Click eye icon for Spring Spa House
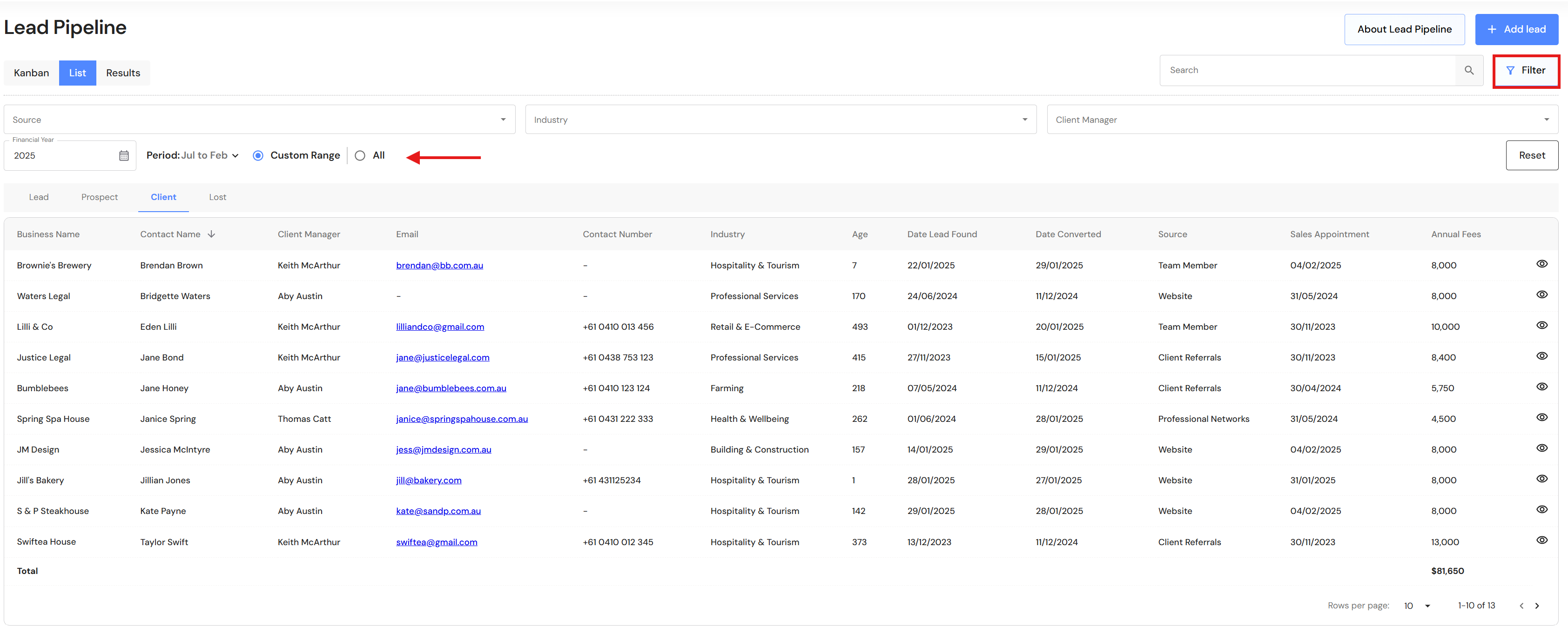The image size is (1568, 627). [x=1541, y=418]
